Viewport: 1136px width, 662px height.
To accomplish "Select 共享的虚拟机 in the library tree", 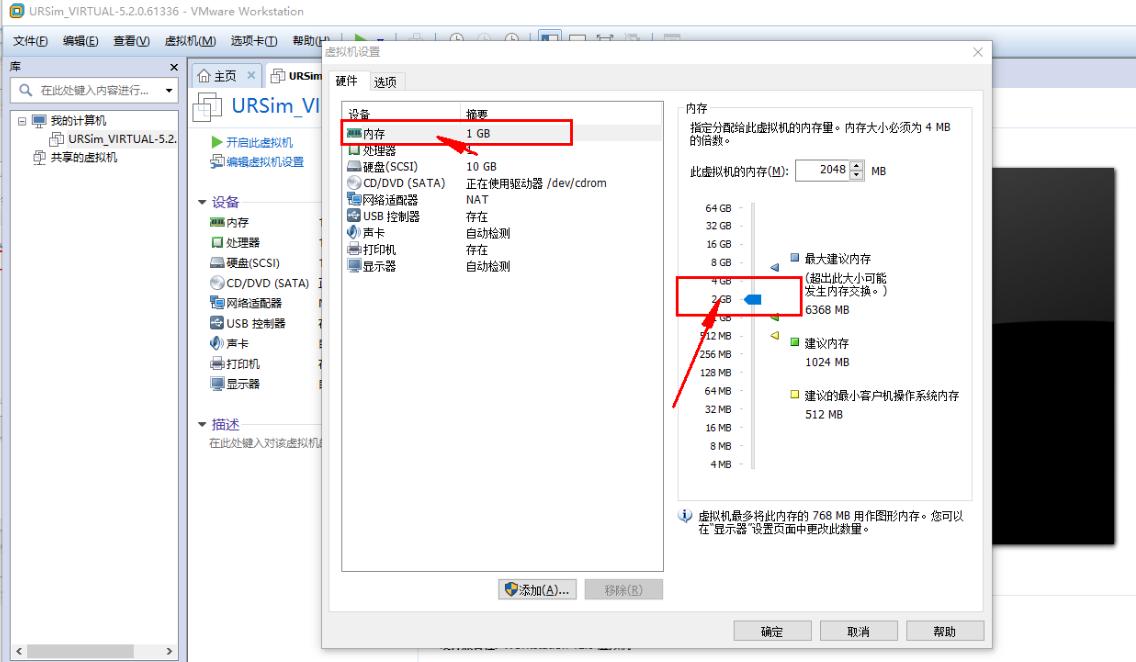I will click(x=75, y=157).
